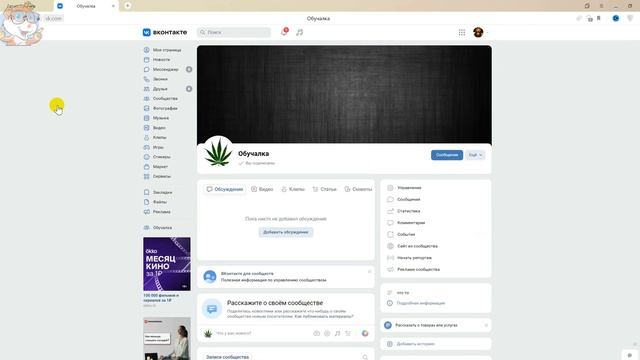Click the Стикеры sidebar icon

147,157
